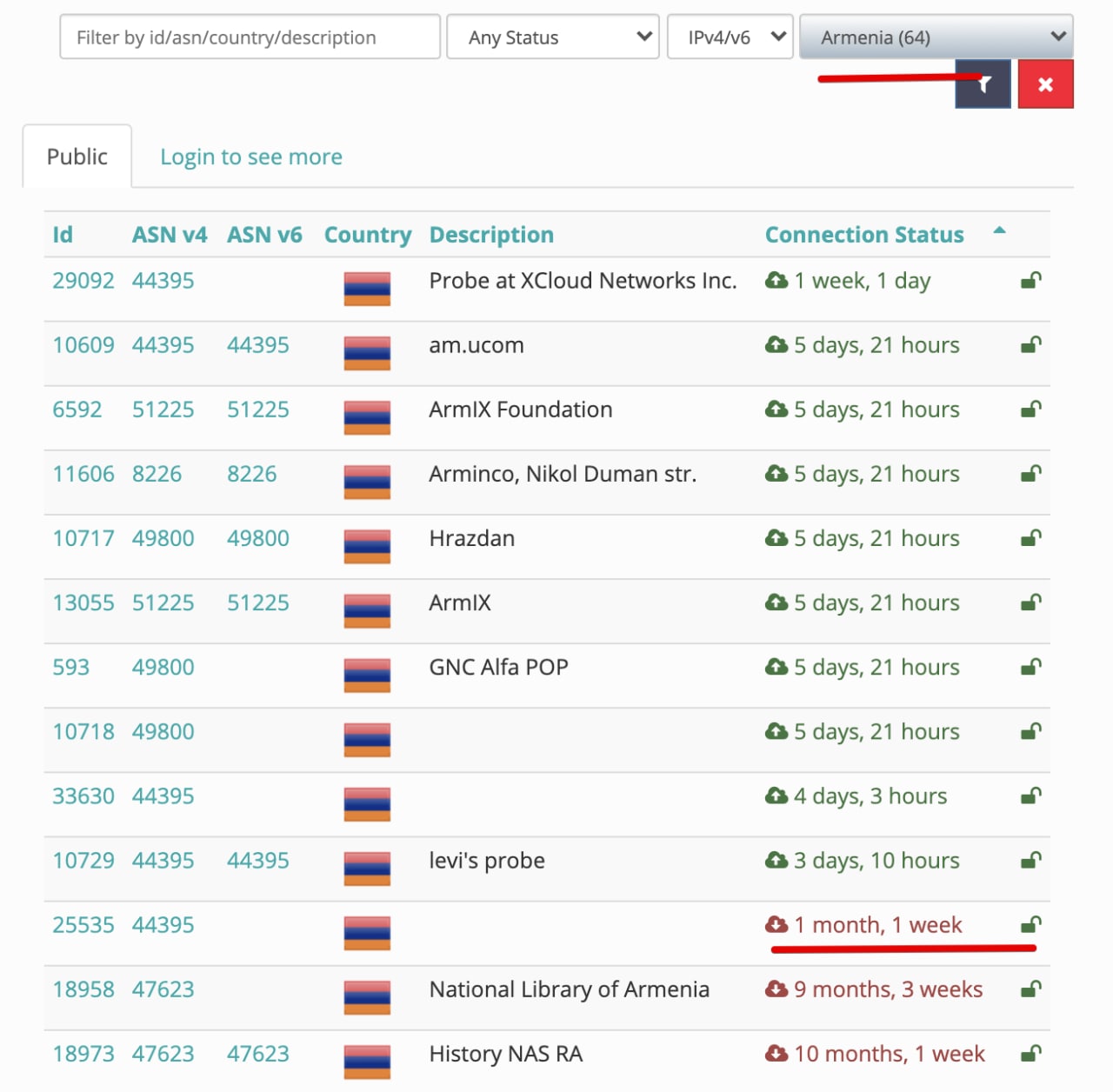The width and height of the screenshot is (1113, 1092).
Task: Open probe 6592 link
Action: [x=77, y=409]
